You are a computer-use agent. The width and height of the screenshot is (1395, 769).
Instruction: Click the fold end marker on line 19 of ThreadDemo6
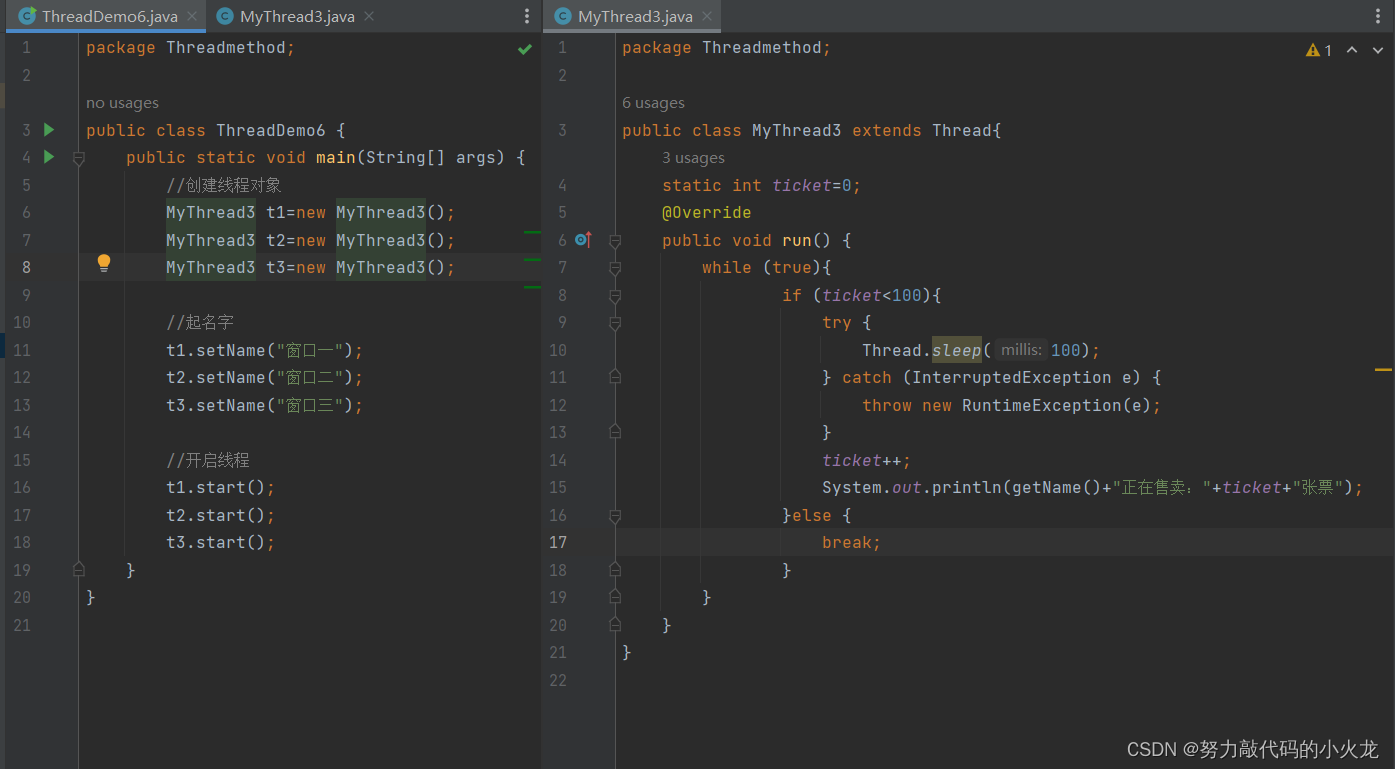[79, 569]
